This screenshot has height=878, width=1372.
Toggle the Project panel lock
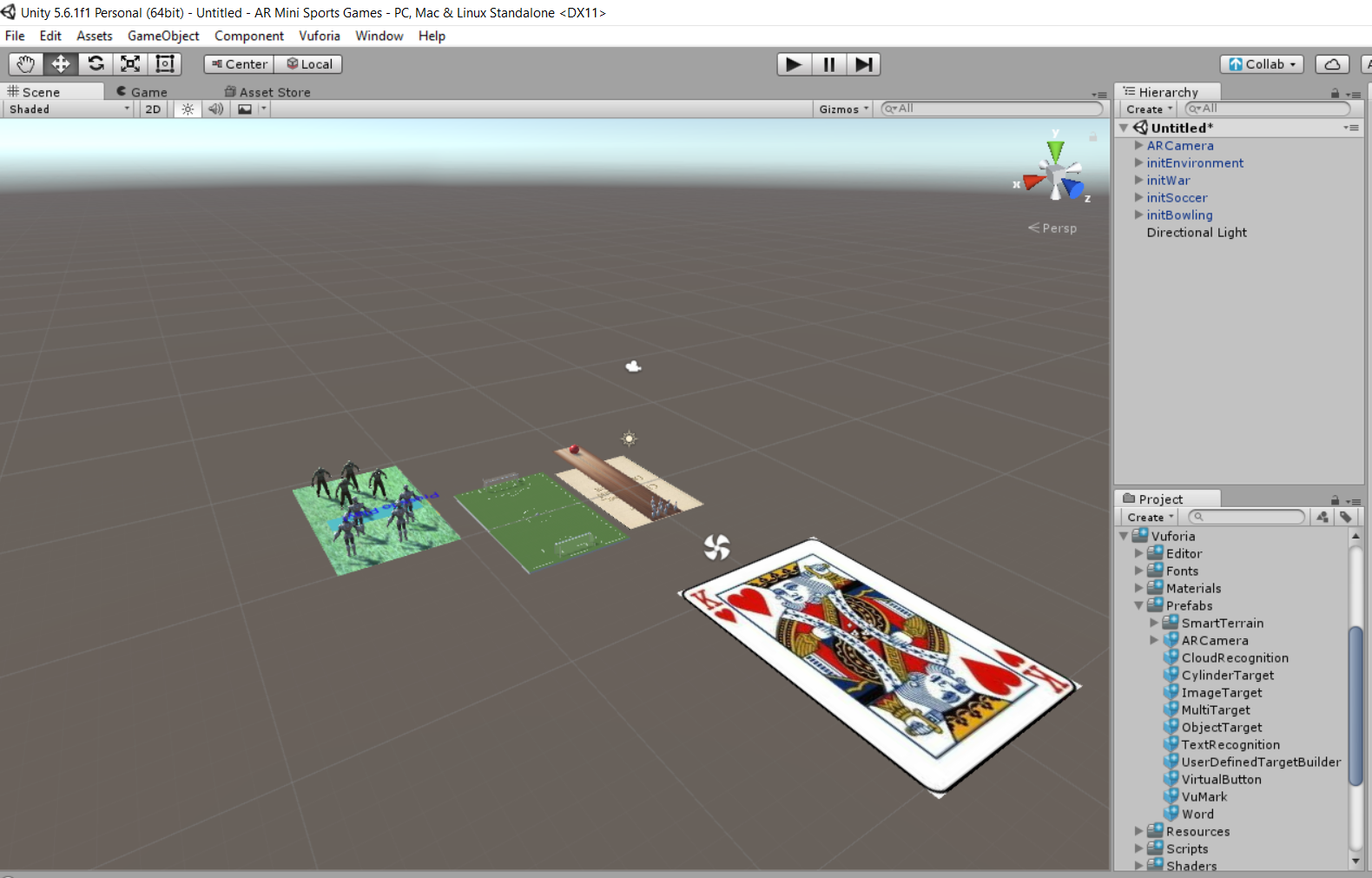[1336, 500]
